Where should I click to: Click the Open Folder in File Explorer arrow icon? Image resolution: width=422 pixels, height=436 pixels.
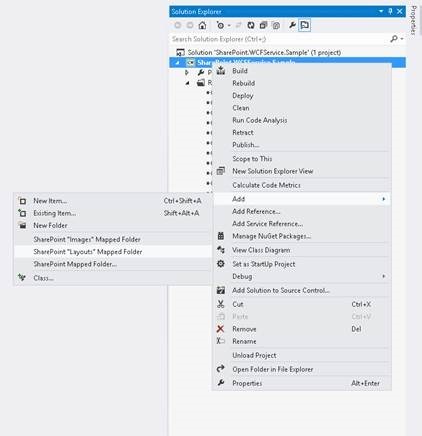(221, 369)
